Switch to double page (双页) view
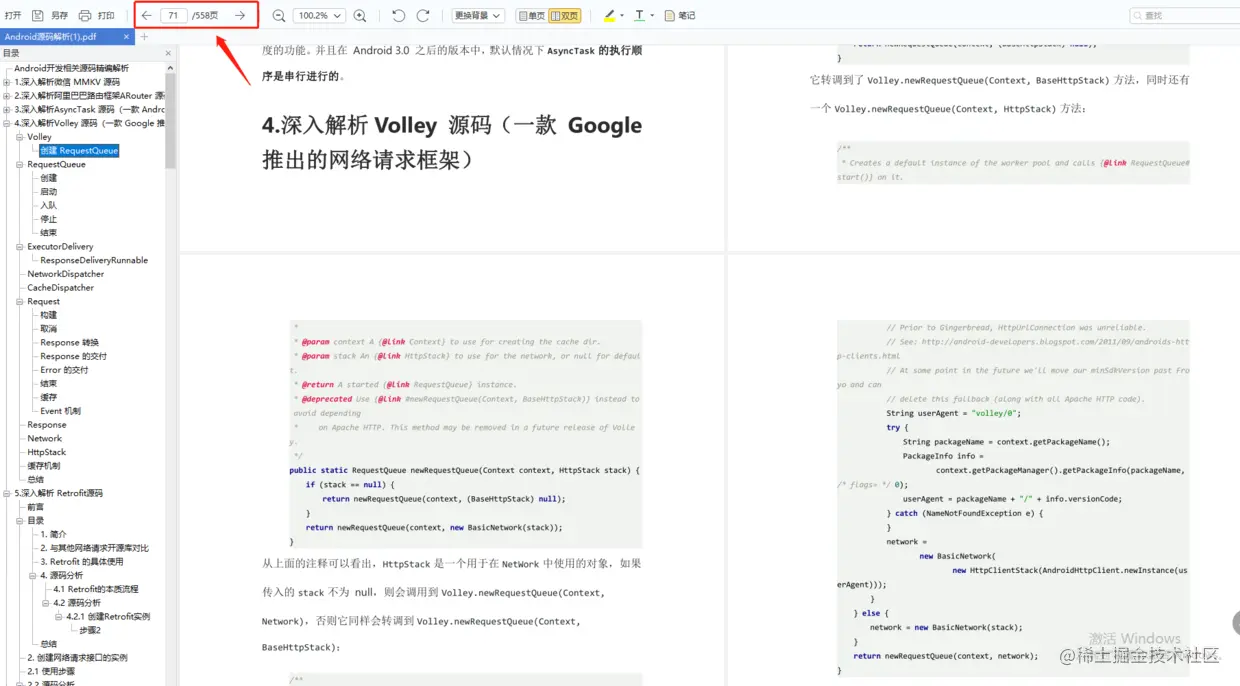 click(564, 16)
